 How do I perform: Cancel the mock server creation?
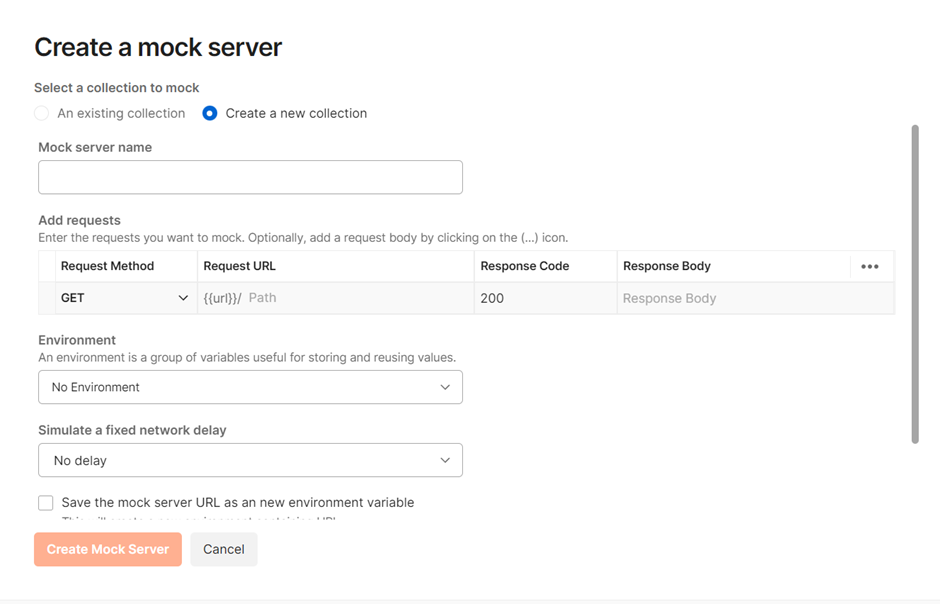224,550
